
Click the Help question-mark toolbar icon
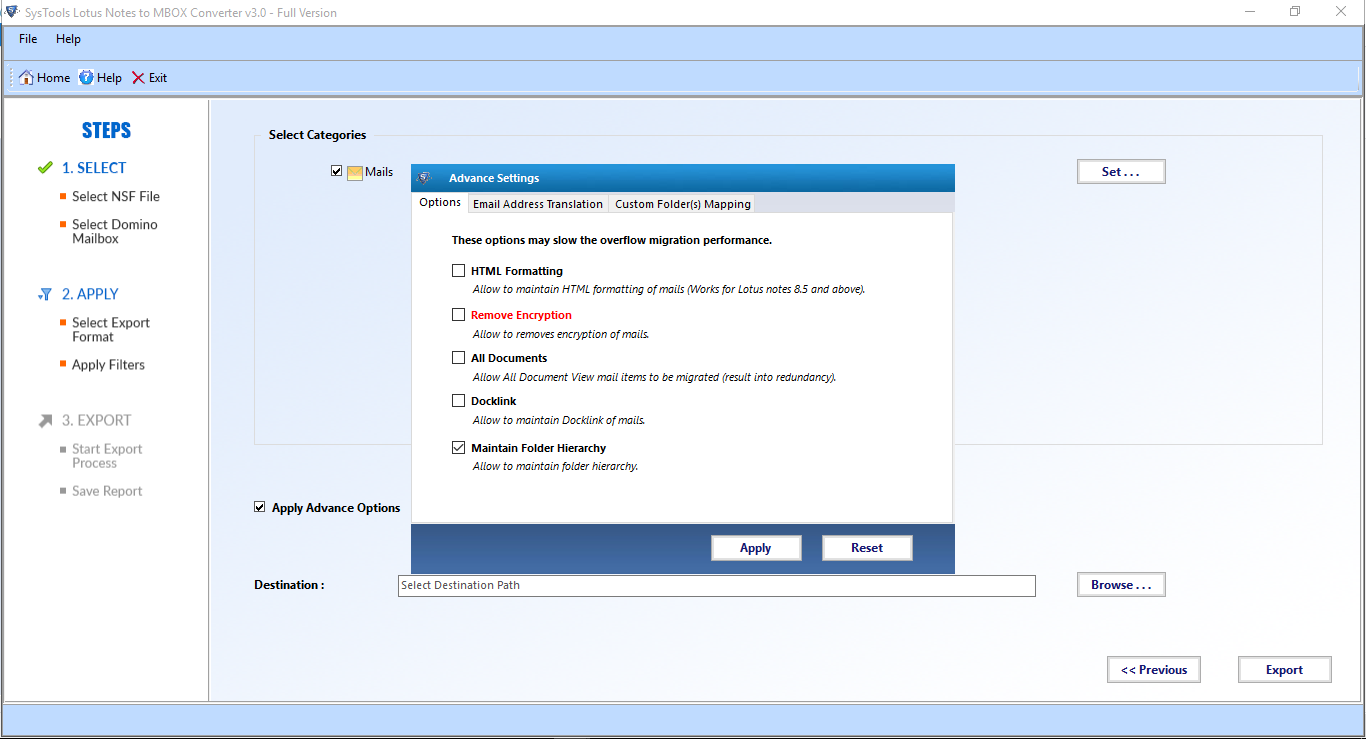pyautogui.click(x=87, y=78)
